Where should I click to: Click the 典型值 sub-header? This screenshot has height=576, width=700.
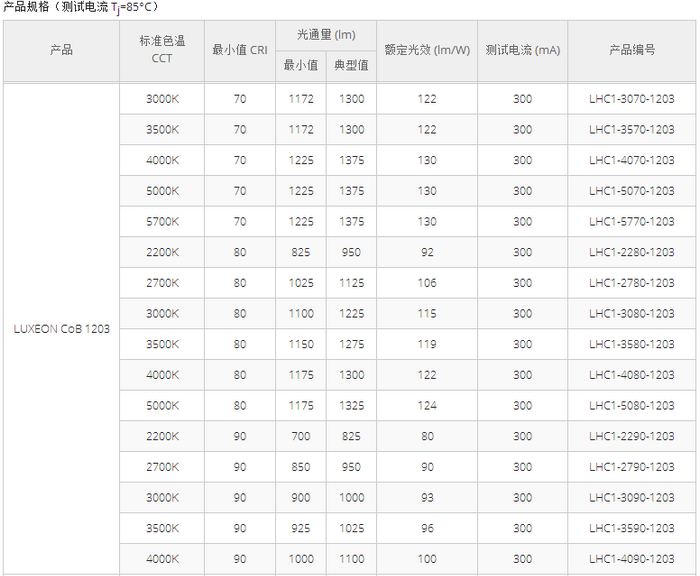click(351, 65)
